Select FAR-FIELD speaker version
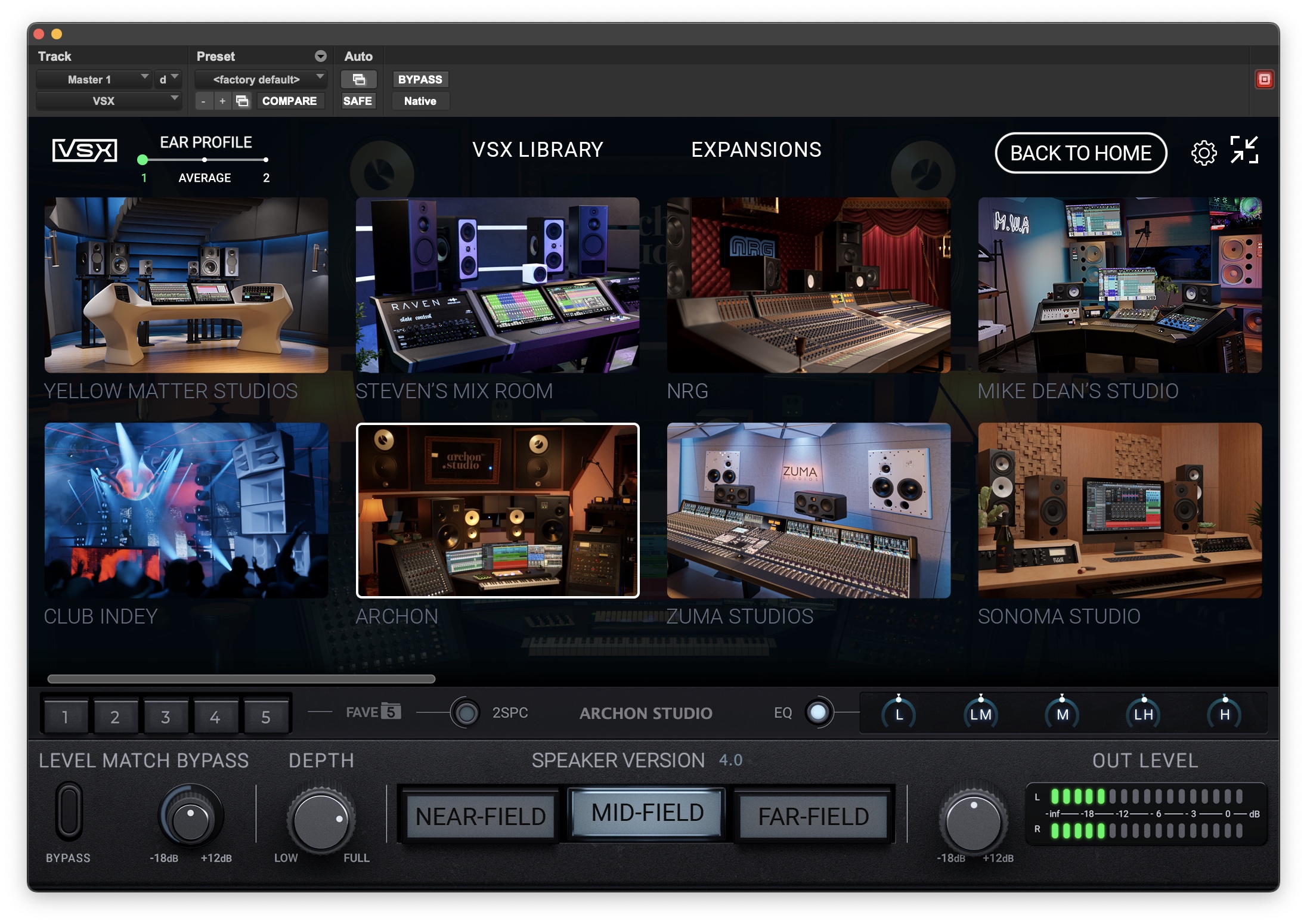 tap(813, 815)
